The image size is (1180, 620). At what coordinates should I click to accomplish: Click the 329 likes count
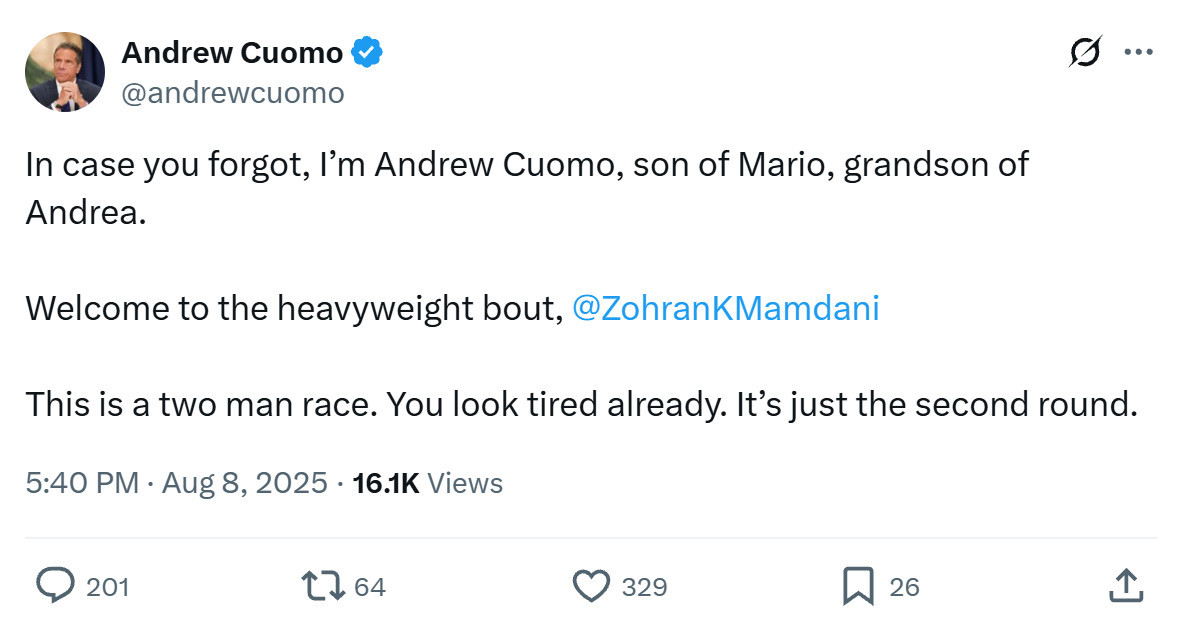[644, 587]
